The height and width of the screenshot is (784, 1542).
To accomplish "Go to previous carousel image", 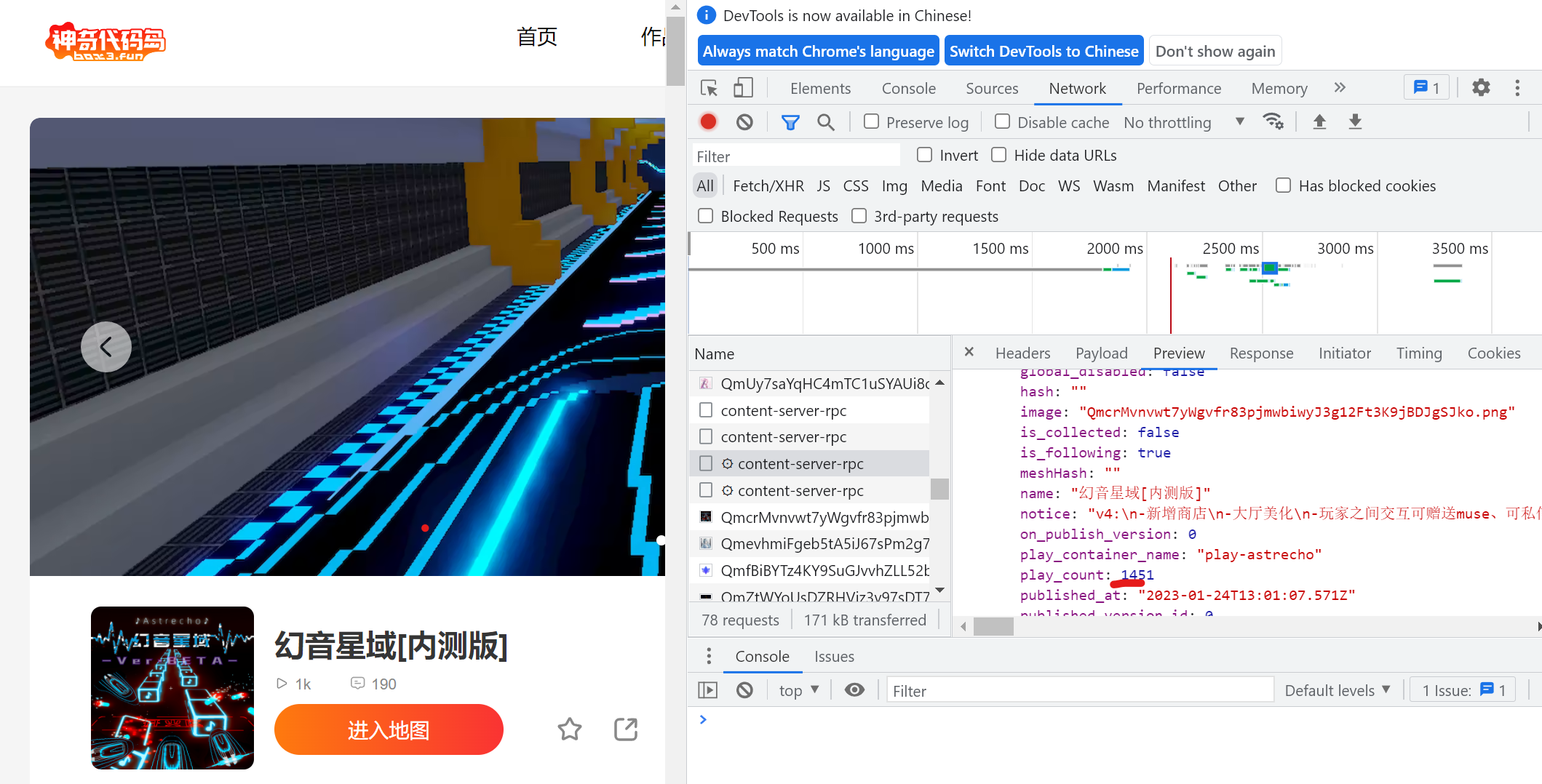I will [x=106, y=347].
